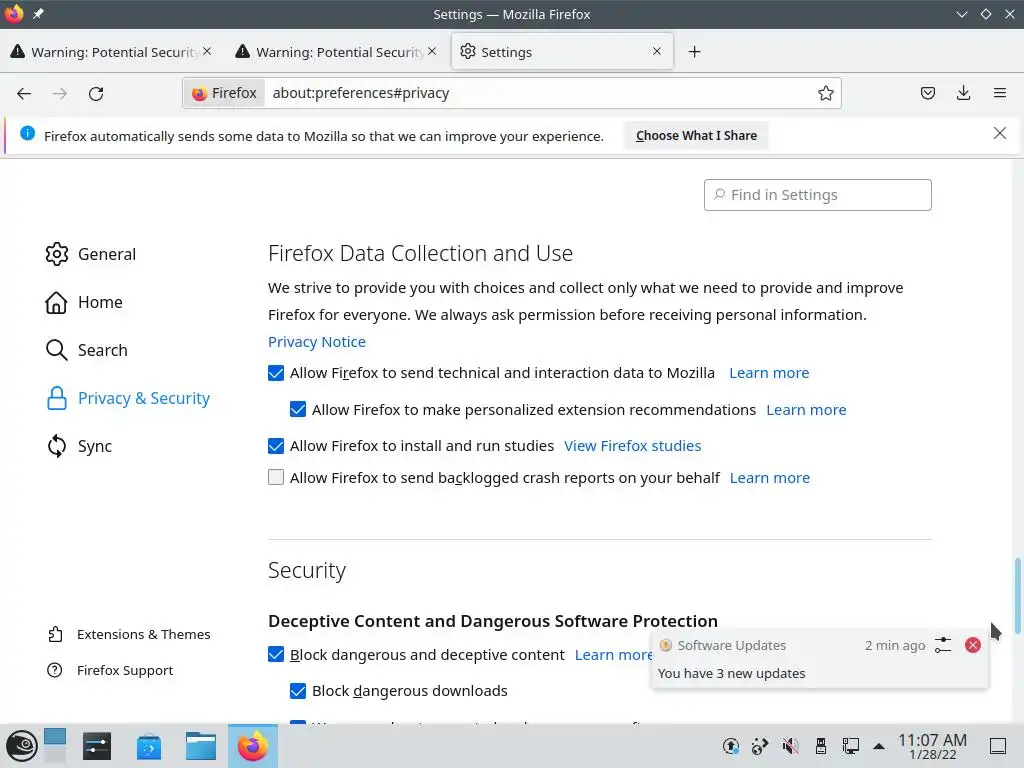This screenshot has height=768, width=1024.
Task: Reload the page with the refresh icon
Action: (x=96, y=93)
